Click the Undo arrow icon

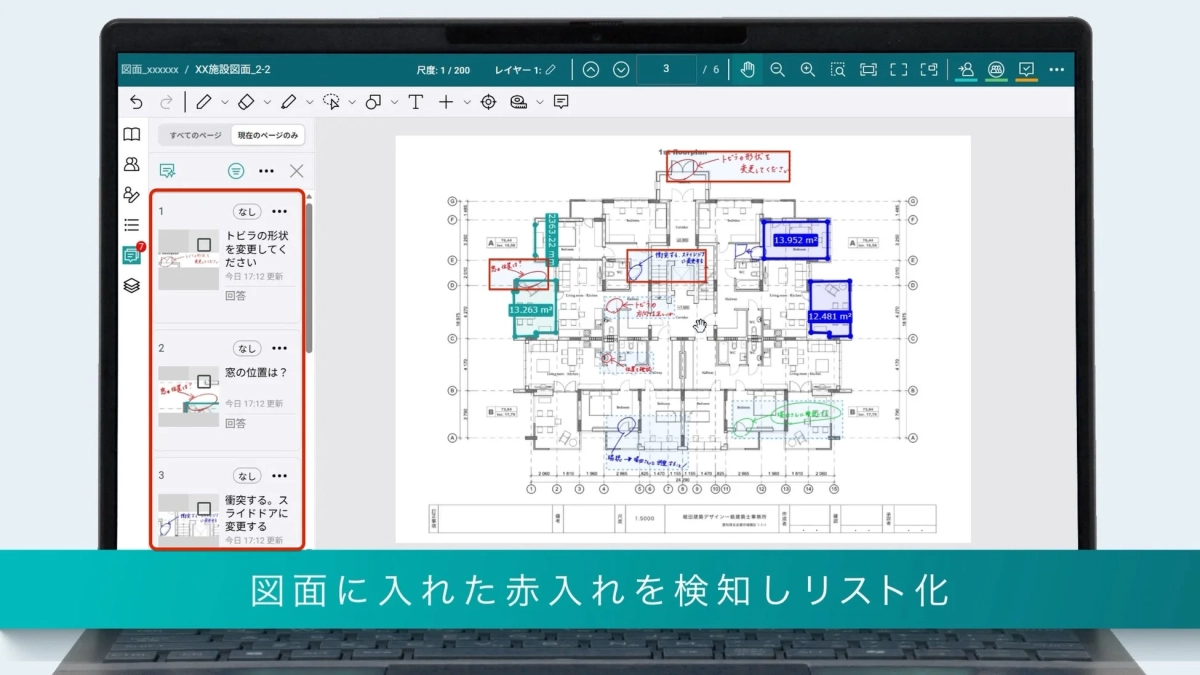[x=137, y=102]
